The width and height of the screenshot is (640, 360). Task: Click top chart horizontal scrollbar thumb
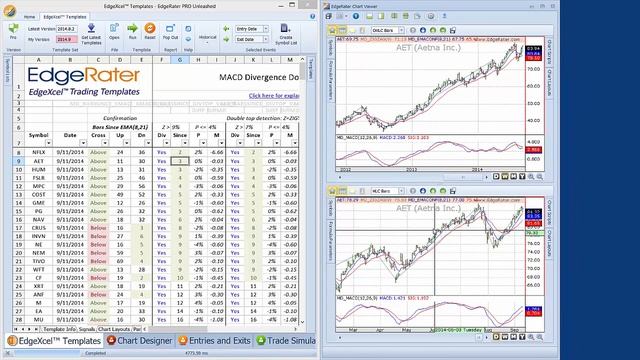click(x=462, y=177)
